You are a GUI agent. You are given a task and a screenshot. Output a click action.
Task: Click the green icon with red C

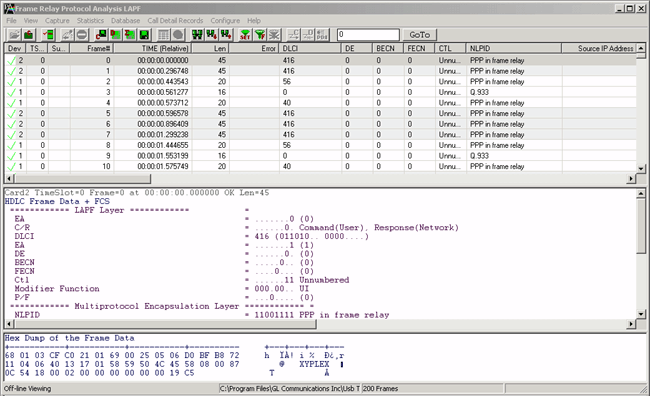click(x=101, y=34)
